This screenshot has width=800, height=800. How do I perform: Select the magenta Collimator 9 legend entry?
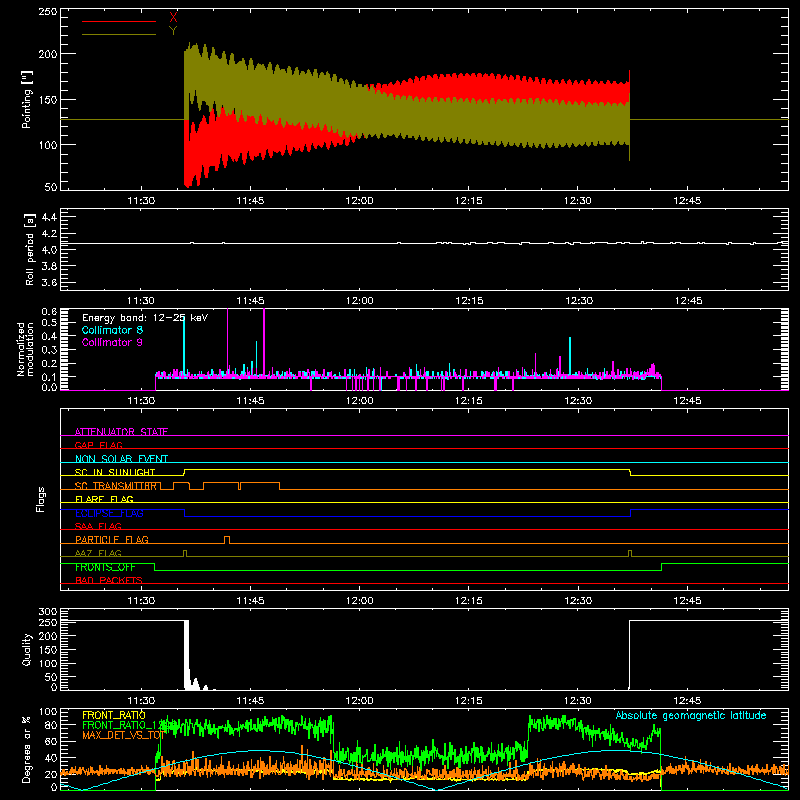pos(112,342)
